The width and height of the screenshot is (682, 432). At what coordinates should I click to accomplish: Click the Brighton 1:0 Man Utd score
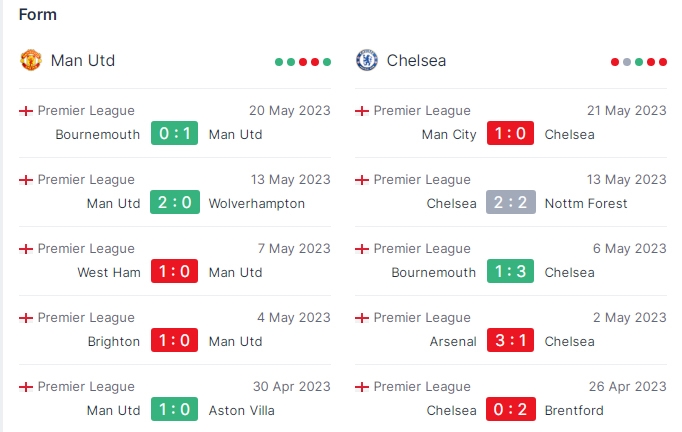pyautogui.click(x=174, y=340)
